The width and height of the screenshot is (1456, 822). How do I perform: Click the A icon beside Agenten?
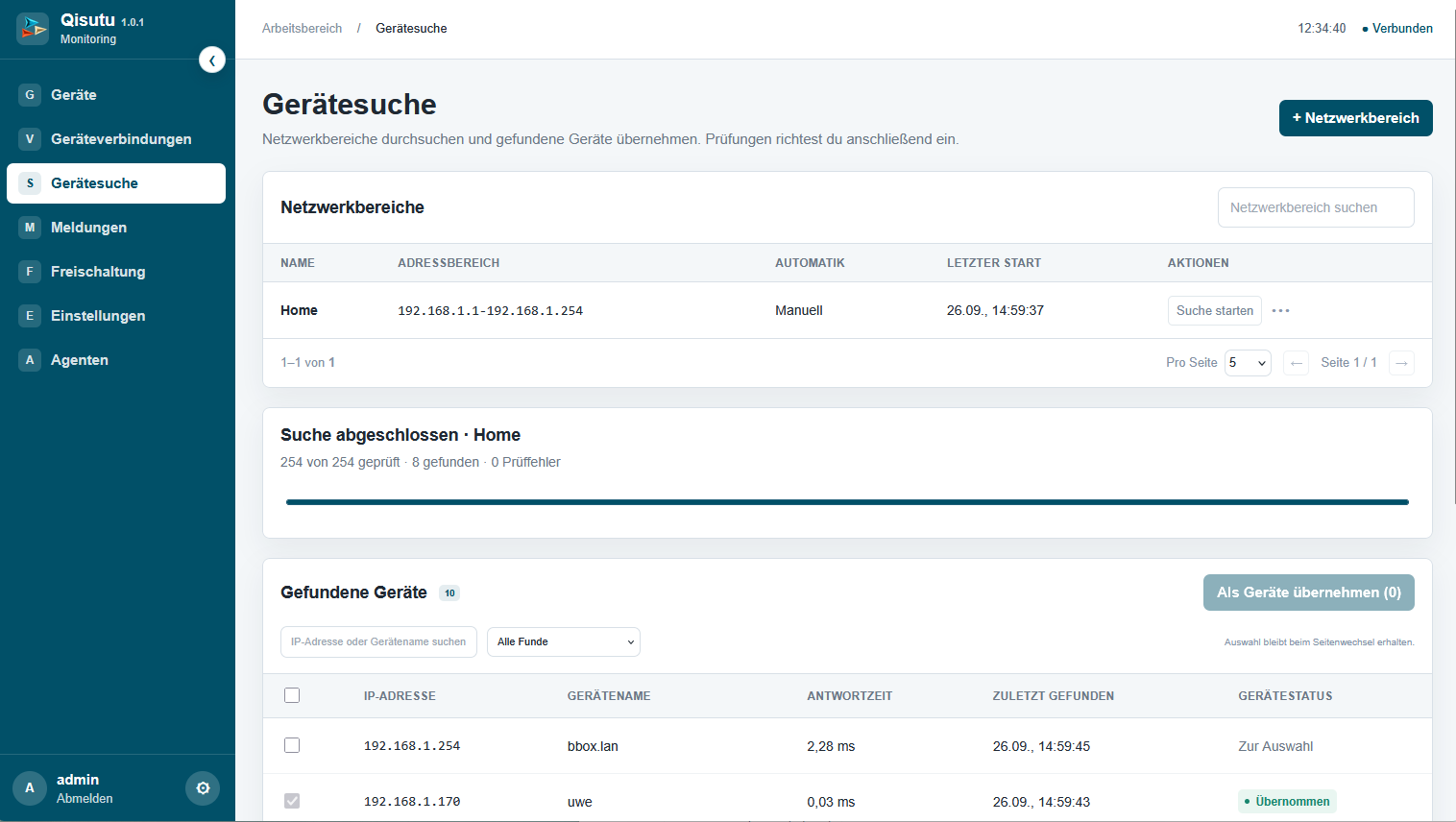coord(30,360)
